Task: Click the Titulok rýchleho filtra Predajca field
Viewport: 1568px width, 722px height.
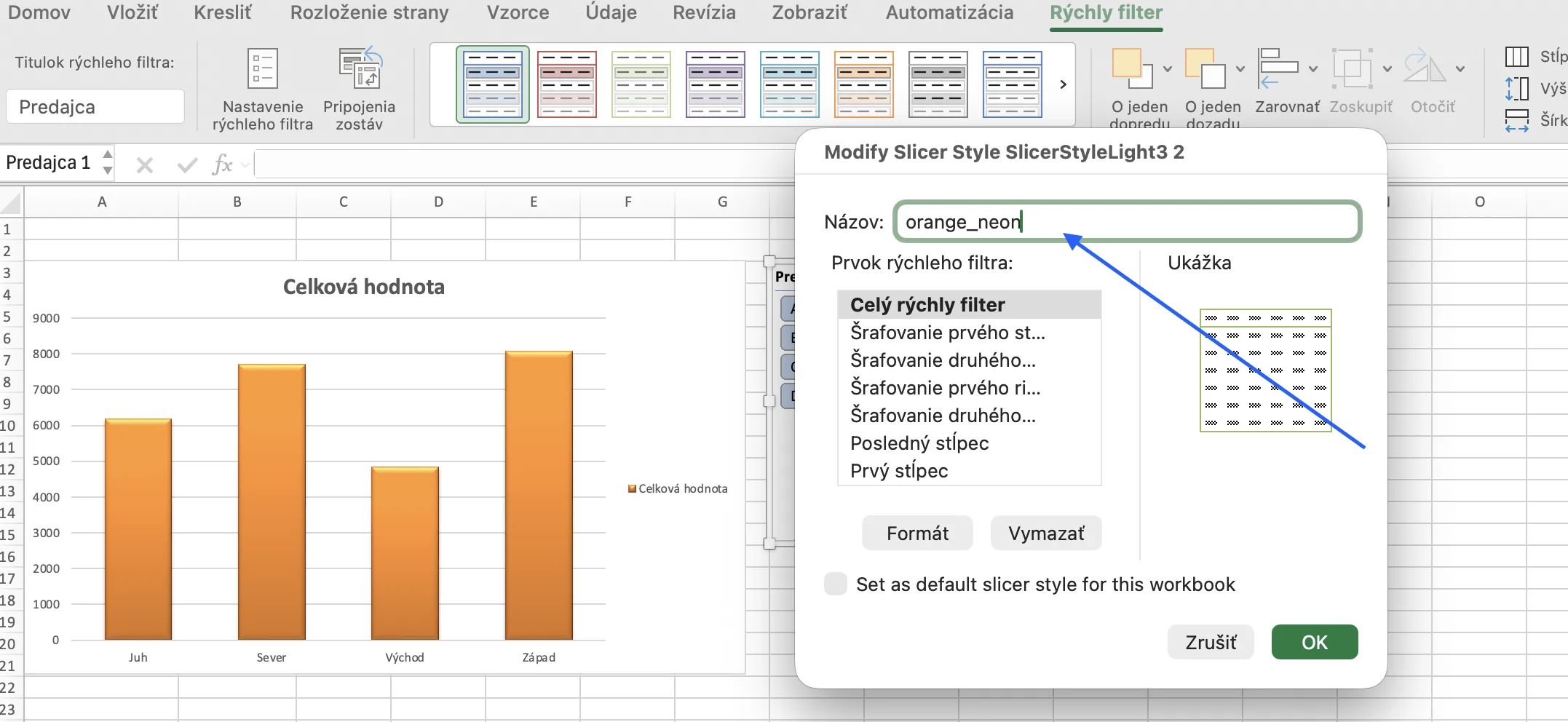Action: click(95, 107)
